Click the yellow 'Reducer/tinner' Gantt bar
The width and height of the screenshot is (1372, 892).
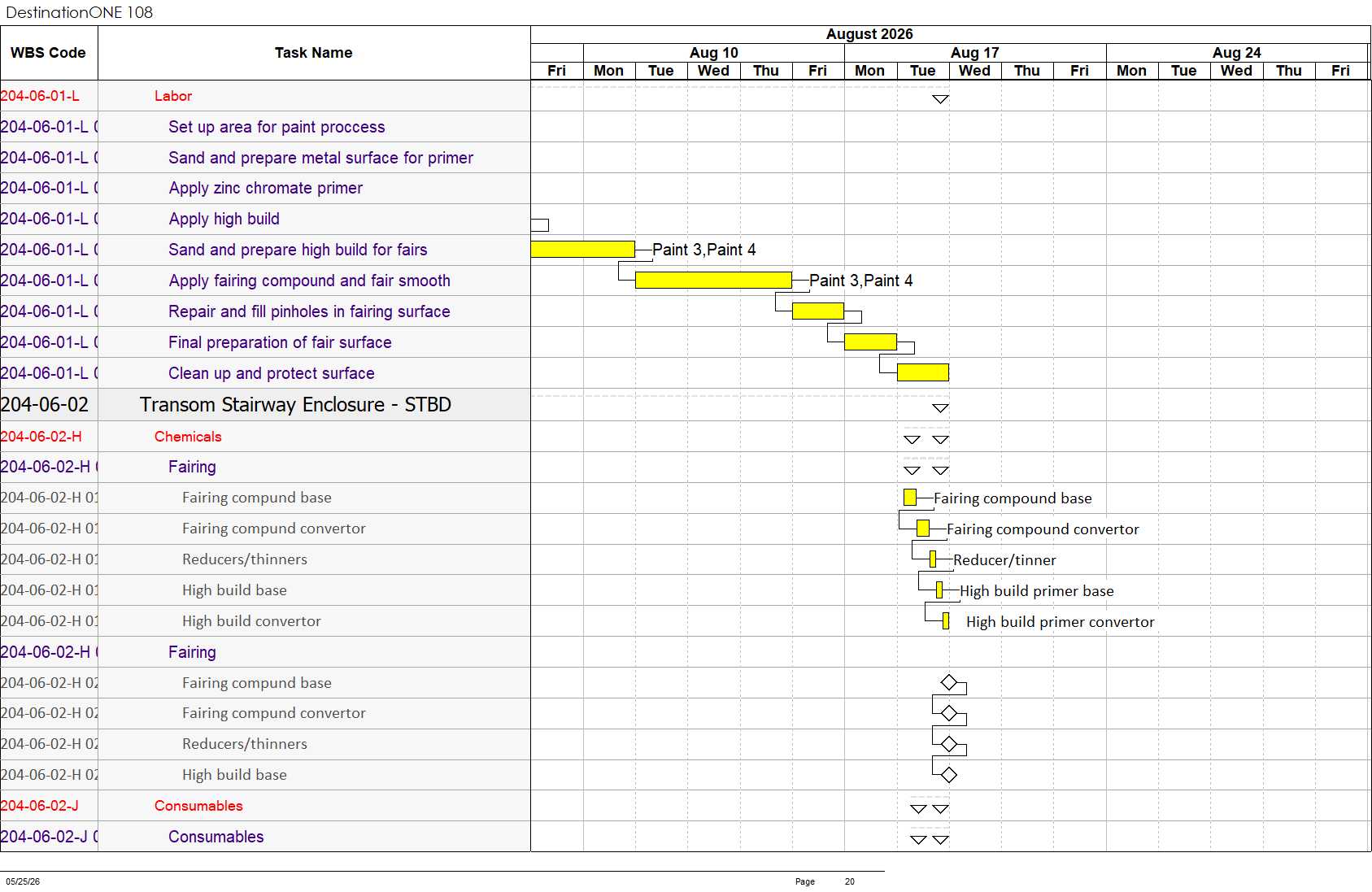pos(933,559)
